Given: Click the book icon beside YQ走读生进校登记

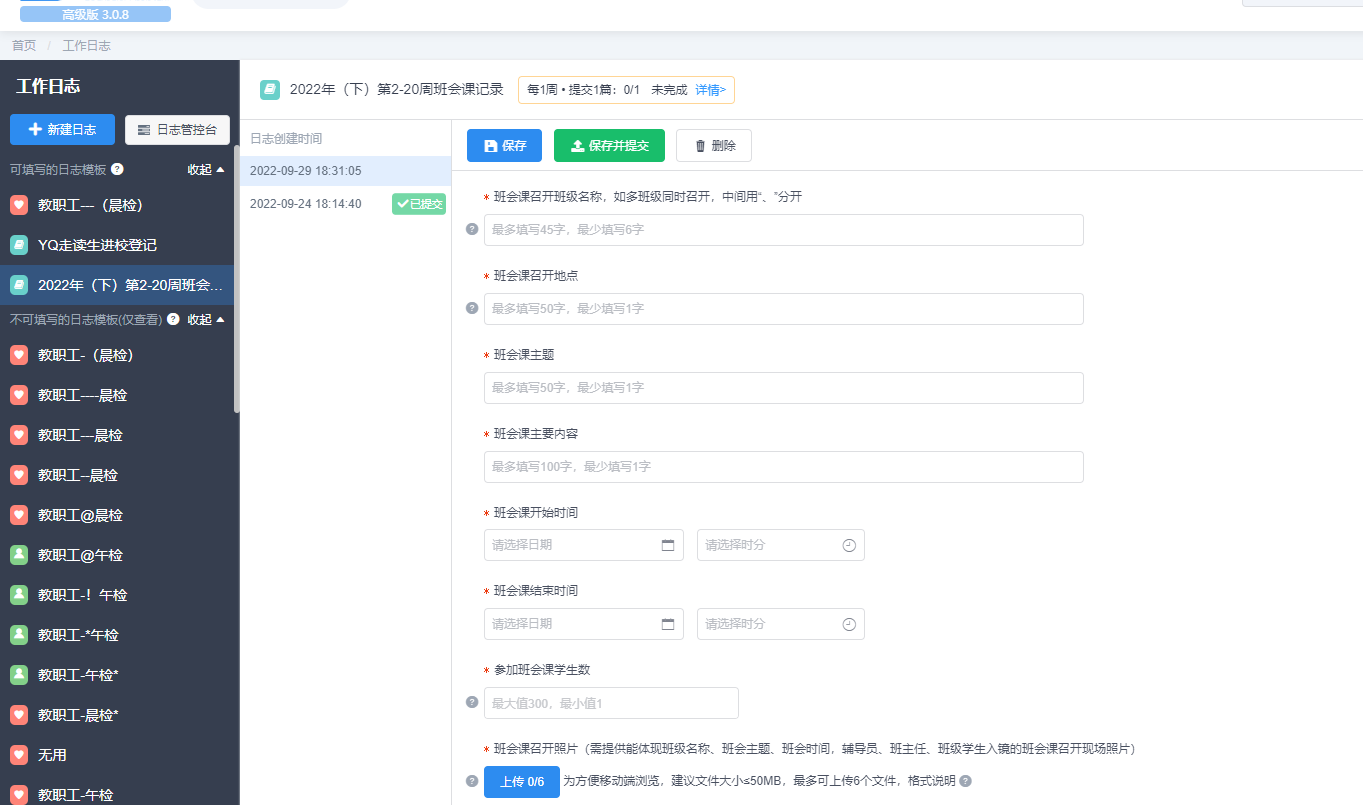Looking at the screenshot, I should click(18, 245).
